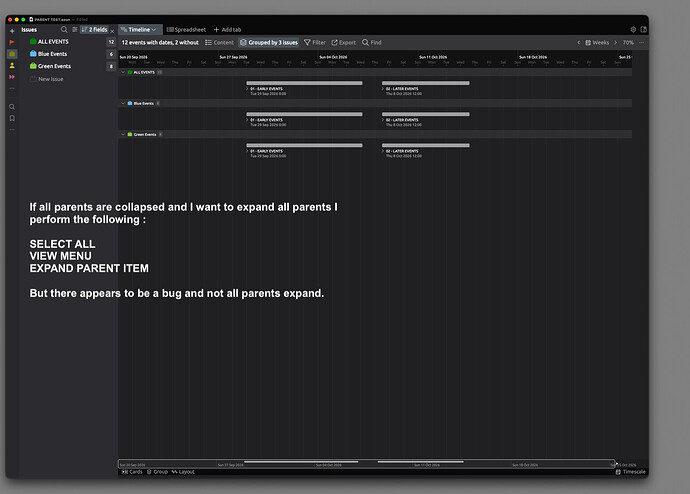Toggle the inspector panel icon top right
This screenshot has height=494, width=690.
[x=643, y=29]
